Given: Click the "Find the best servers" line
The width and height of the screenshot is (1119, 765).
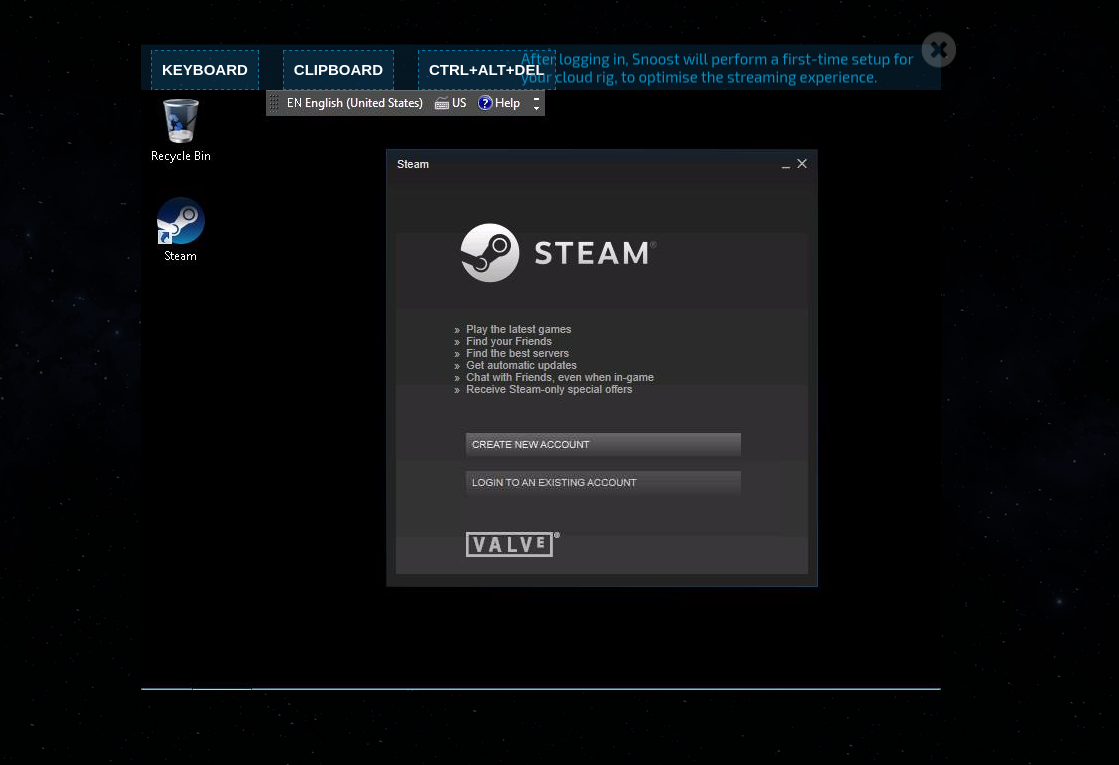Looking at the screenshot, I should (x=517, y=353).
